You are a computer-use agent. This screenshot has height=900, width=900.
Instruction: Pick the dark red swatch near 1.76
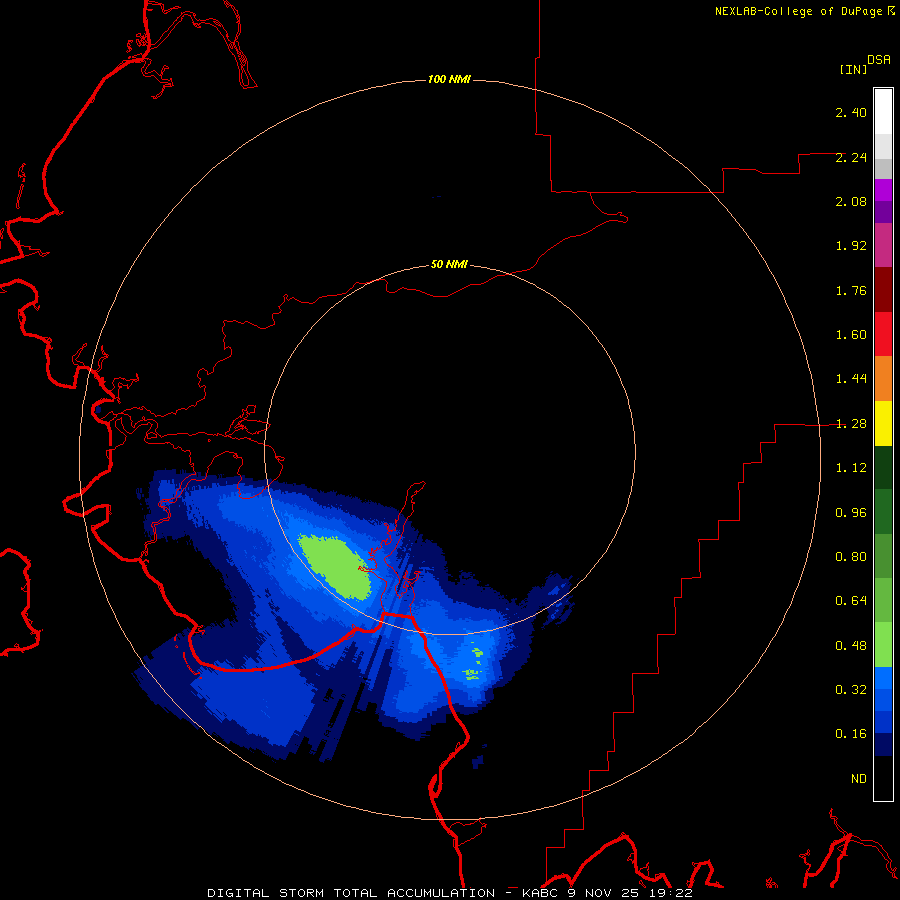[883, 290]
